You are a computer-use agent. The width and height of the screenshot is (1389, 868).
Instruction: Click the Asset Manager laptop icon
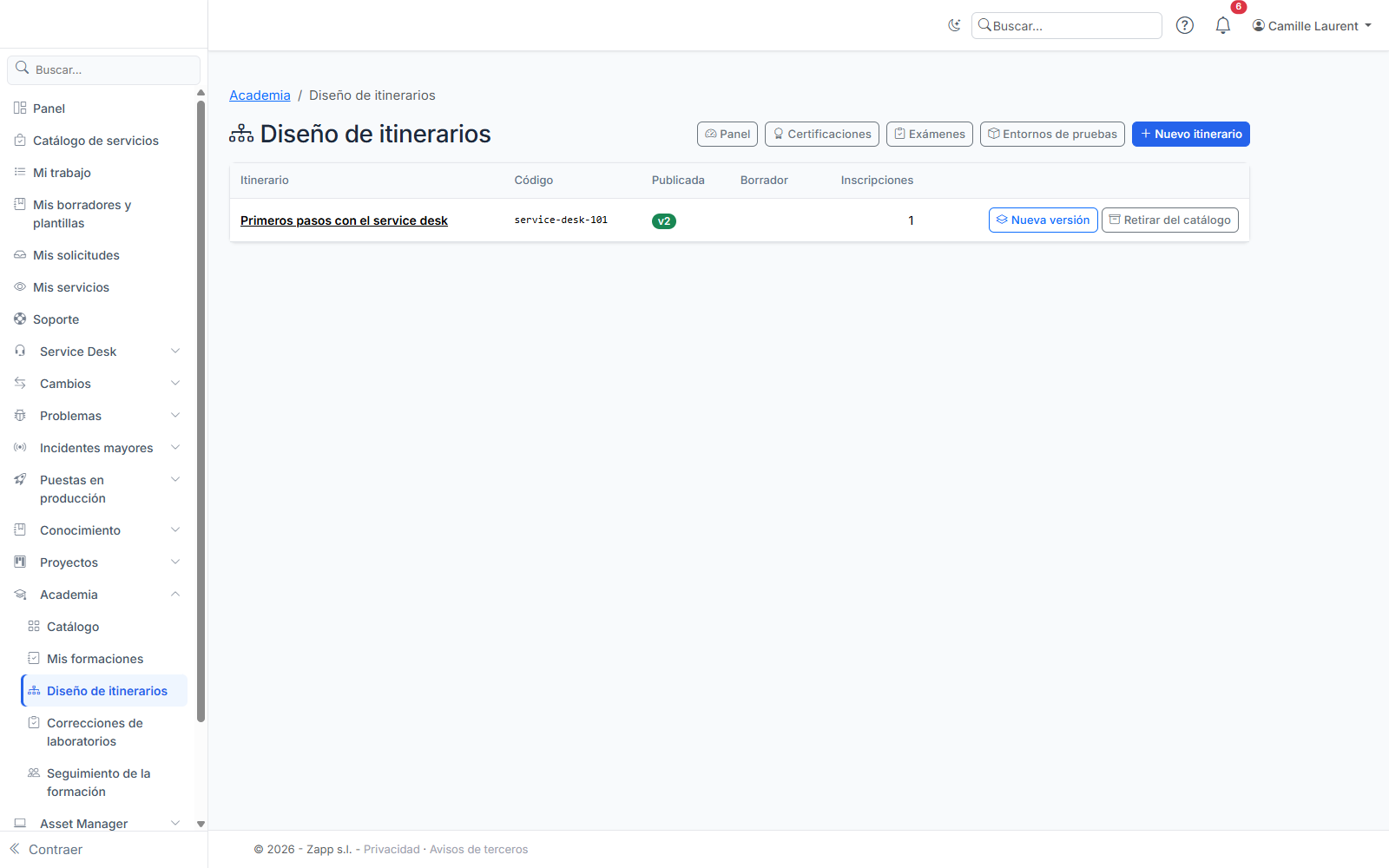[20, 823]
